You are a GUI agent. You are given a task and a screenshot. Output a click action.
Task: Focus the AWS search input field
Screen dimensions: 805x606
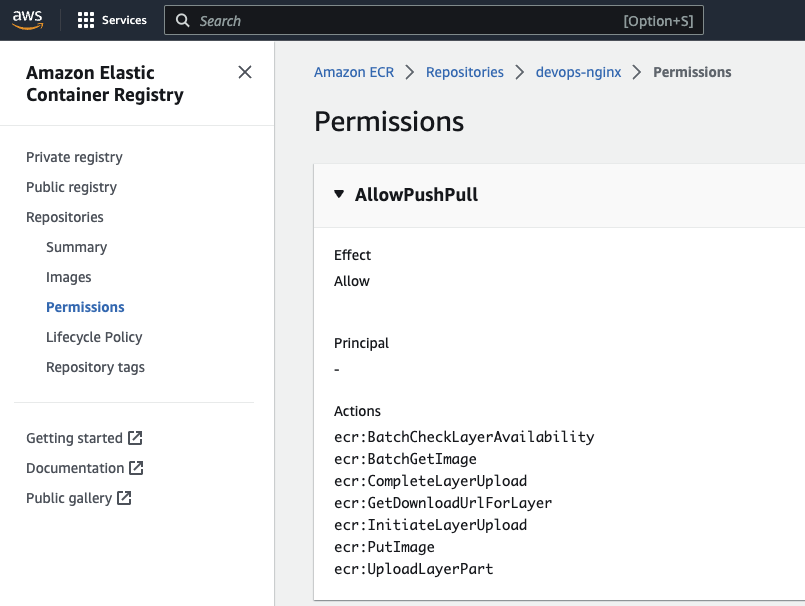400,20
